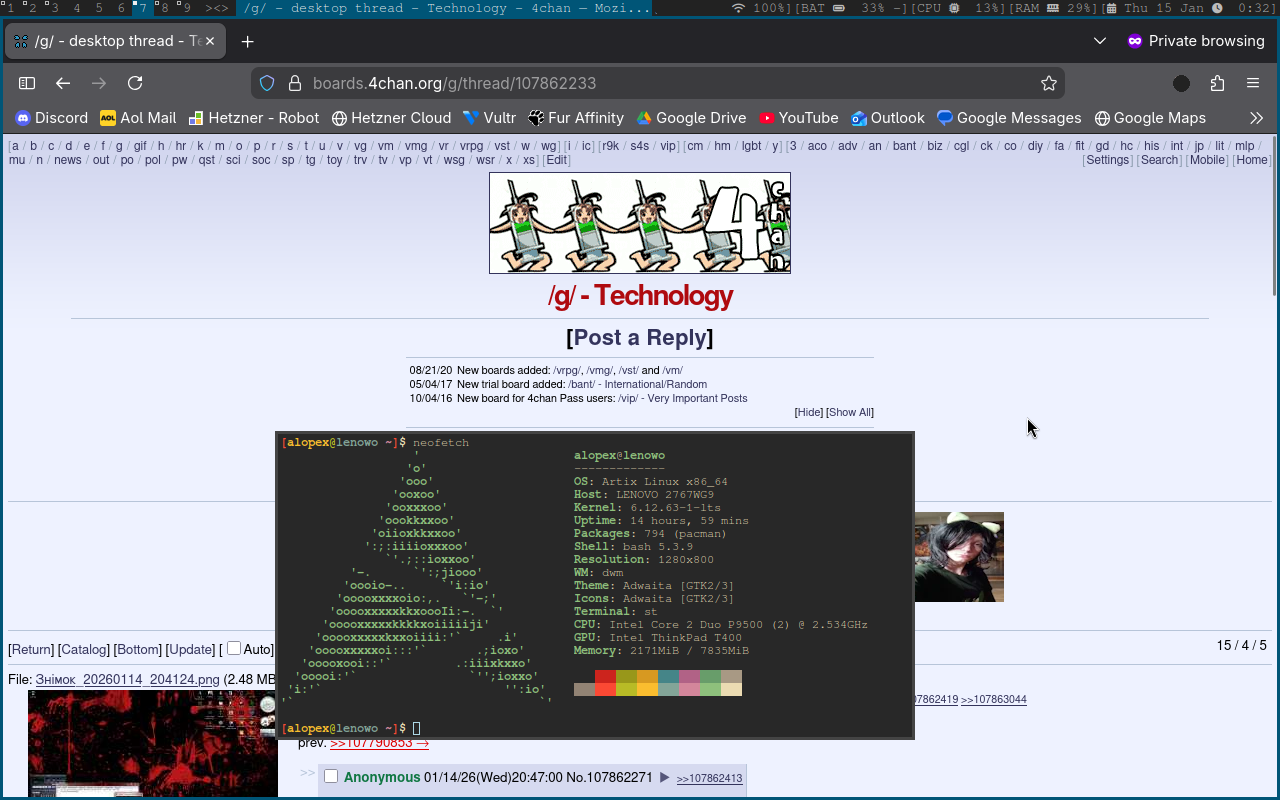This screenshot has height=800, width=1280.
Task: Click the dark circular toolbar icon beside extensions
Action: coord(1181,83)
